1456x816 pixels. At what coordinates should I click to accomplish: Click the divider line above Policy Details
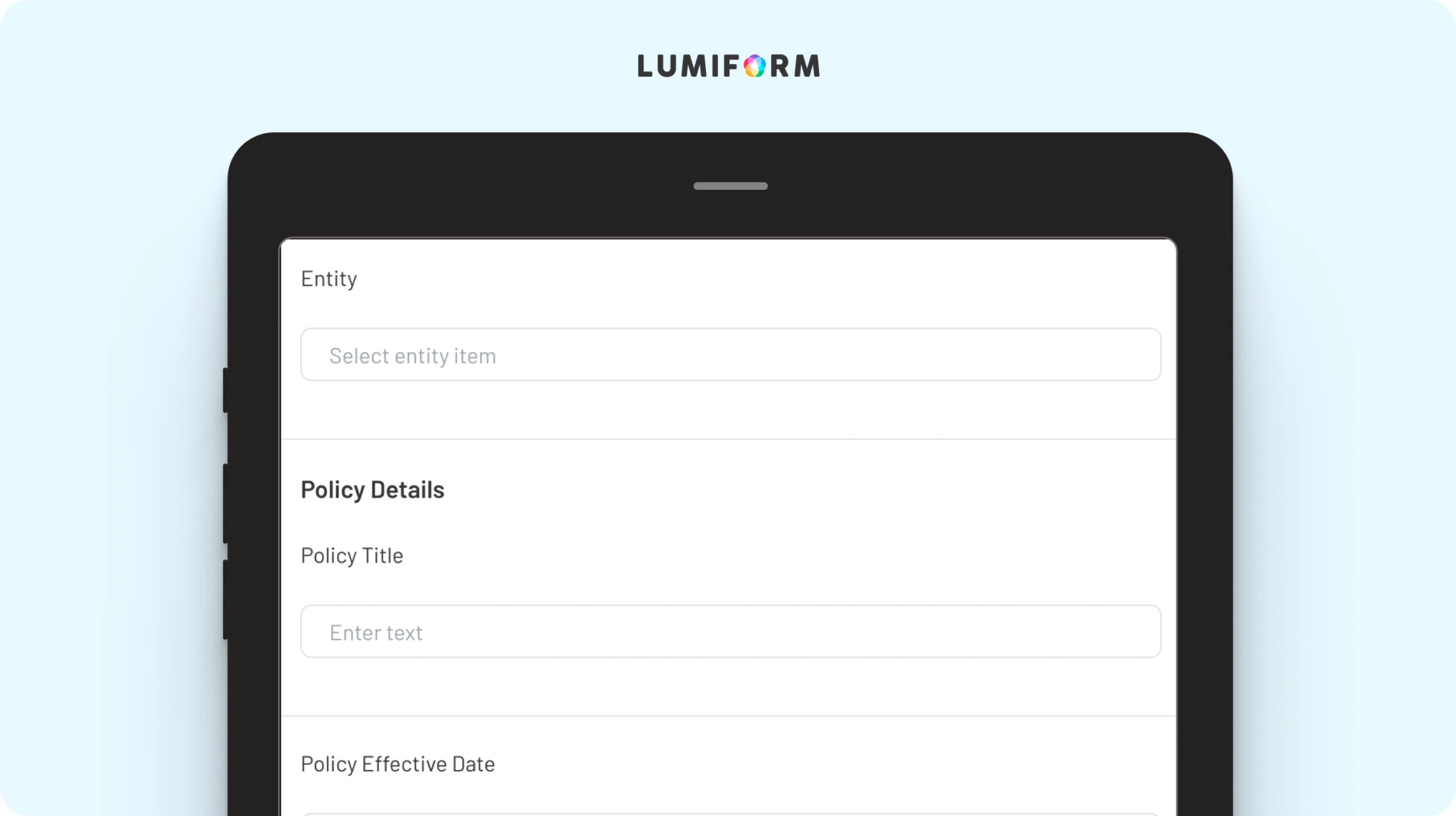(729, 439)
